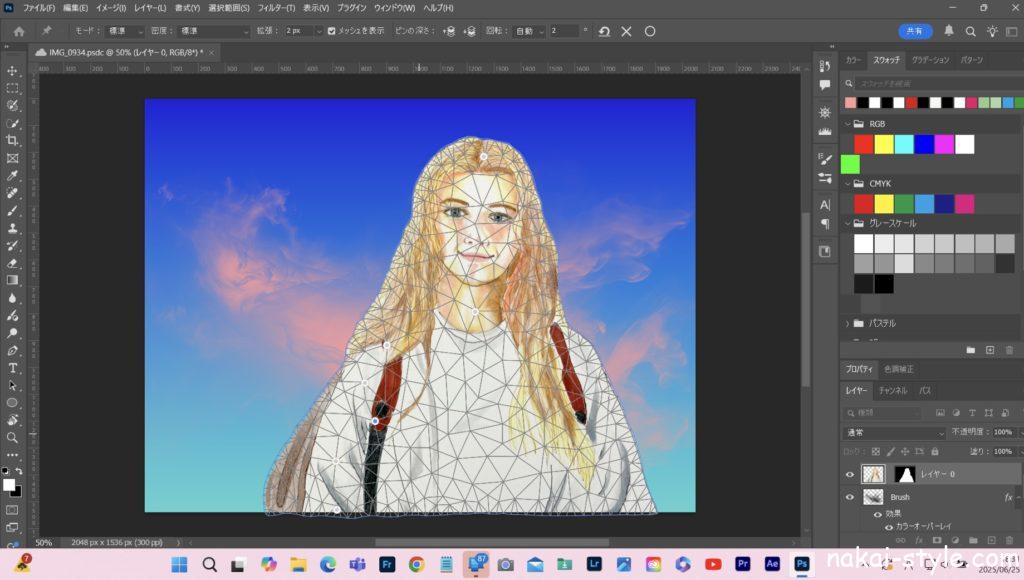Select the Crop tool in the toolbar
The image size is (1024, 580).
coord(13,141)
